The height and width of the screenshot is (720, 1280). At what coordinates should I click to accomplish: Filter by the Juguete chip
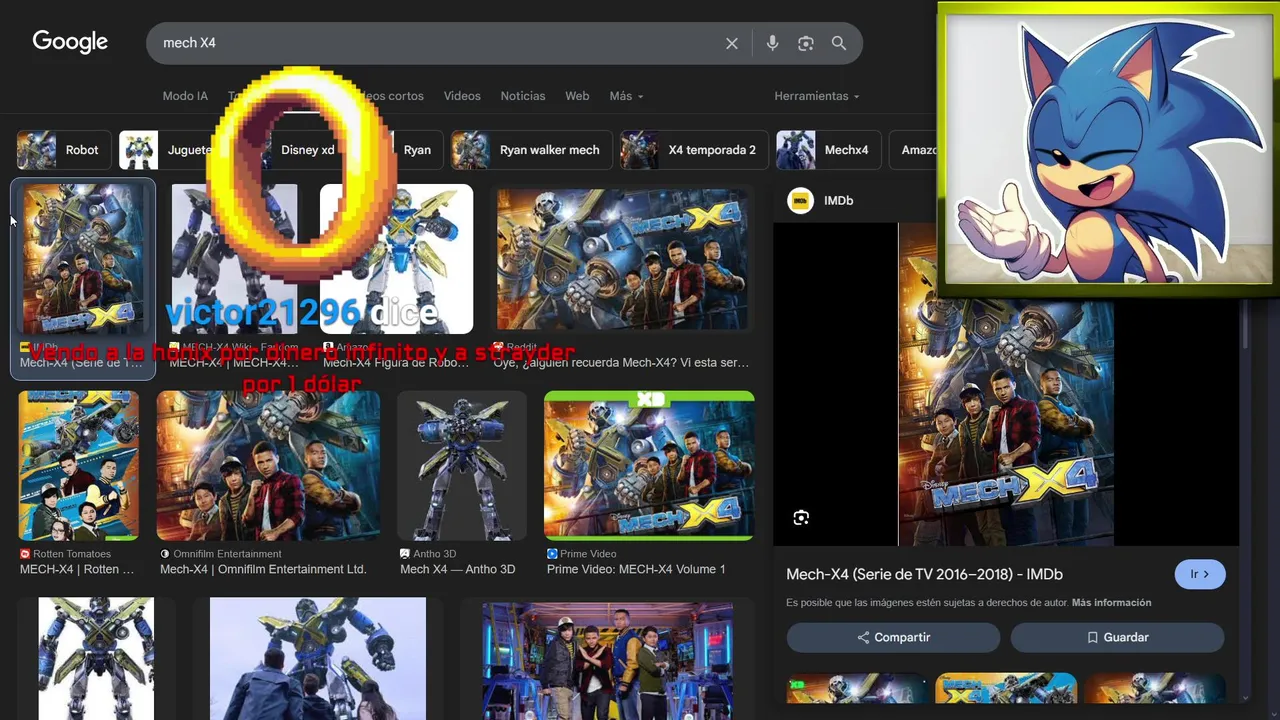[170, 150]
